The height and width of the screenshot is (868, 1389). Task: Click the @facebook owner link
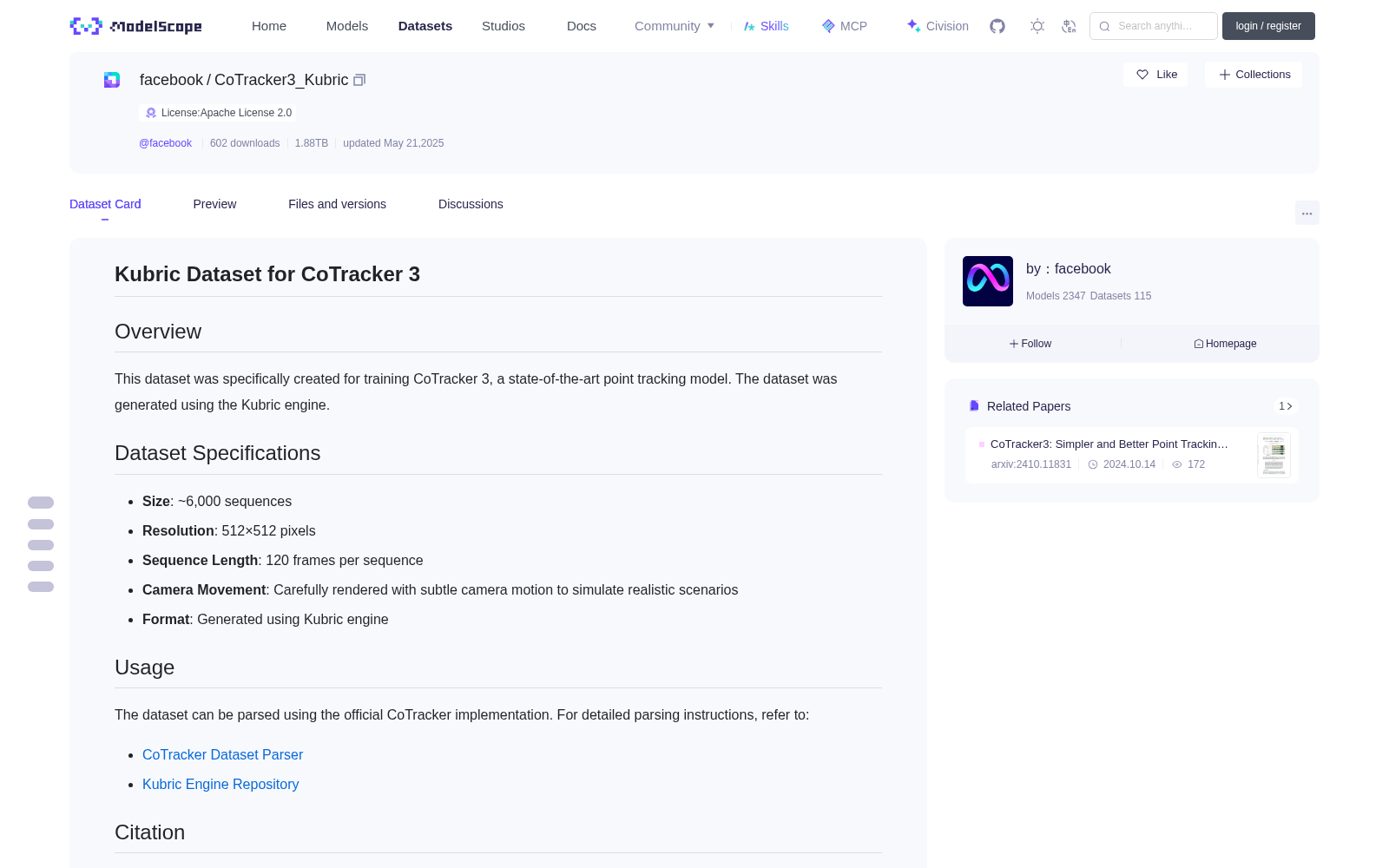pyautogui.click(x=165, y=143)
